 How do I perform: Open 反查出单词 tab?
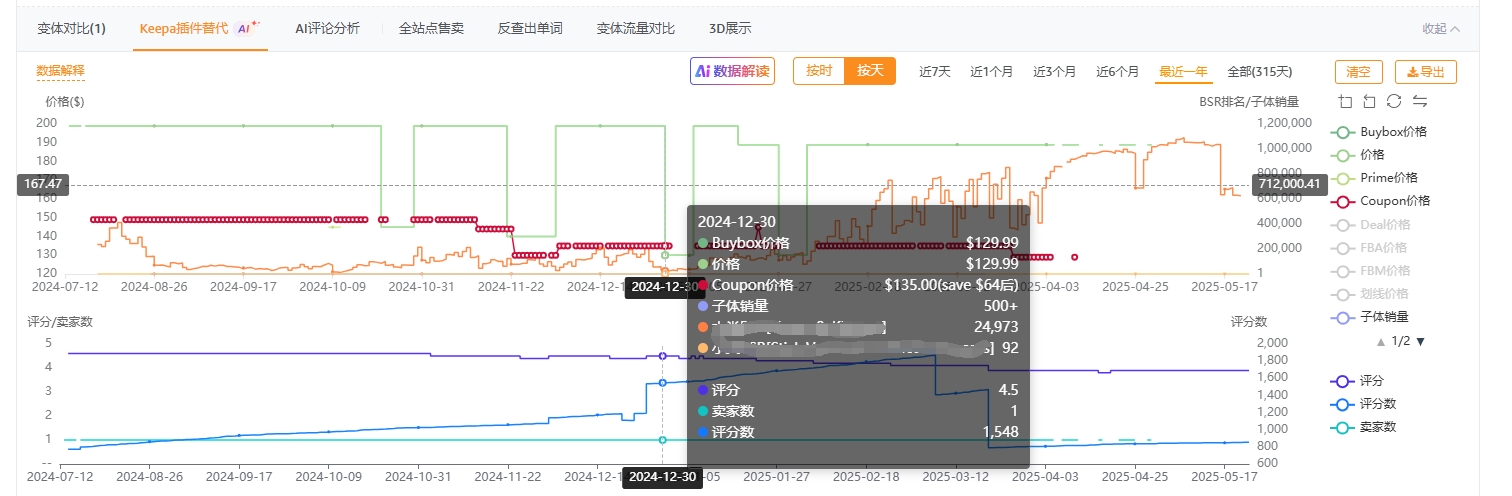click(530, 29)
